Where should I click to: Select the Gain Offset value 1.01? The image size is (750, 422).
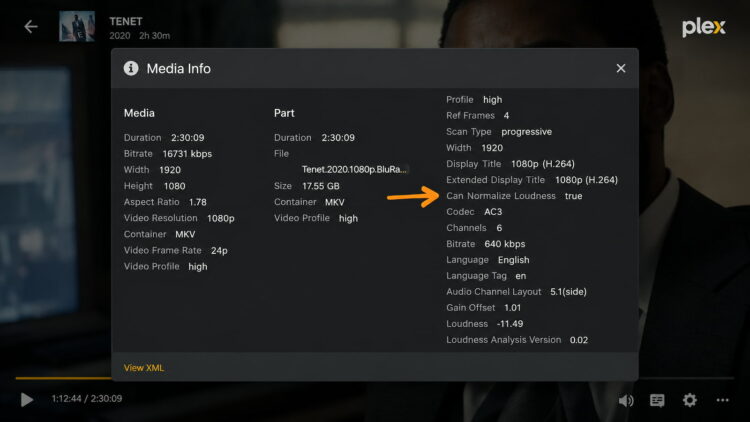pos(512,308)
